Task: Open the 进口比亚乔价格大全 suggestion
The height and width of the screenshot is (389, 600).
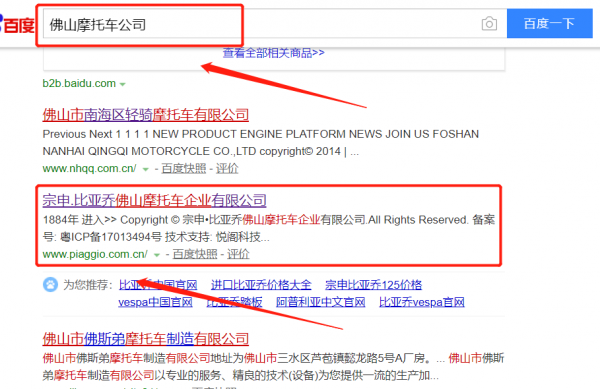Action: click(261, 285)
